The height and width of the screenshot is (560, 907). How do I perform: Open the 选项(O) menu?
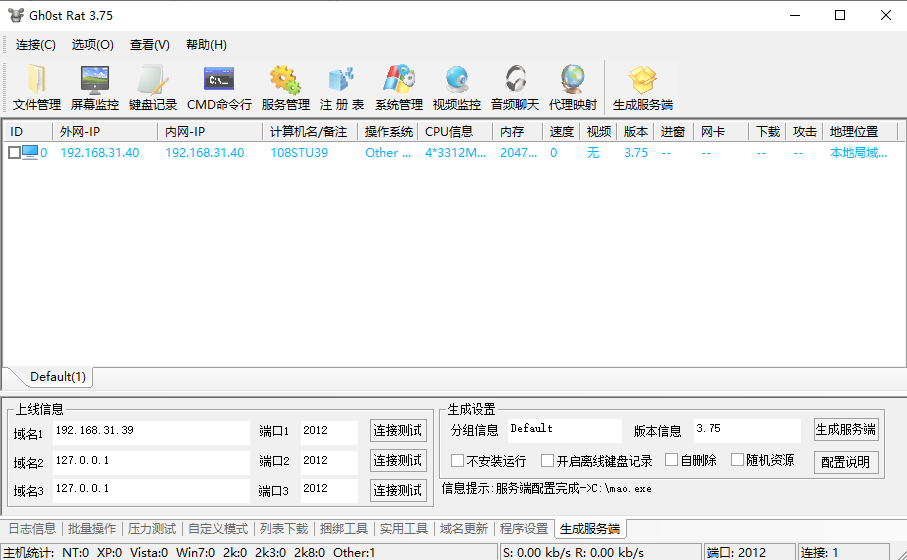93,45
